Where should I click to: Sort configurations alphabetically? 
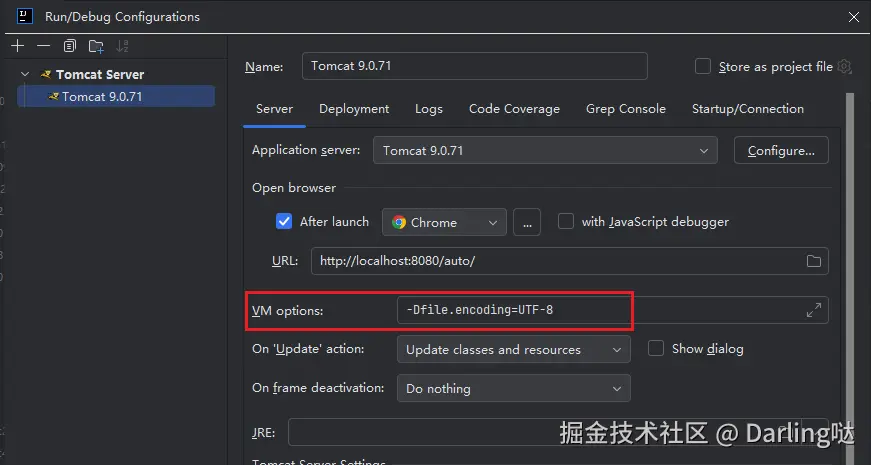click(122, 46)
